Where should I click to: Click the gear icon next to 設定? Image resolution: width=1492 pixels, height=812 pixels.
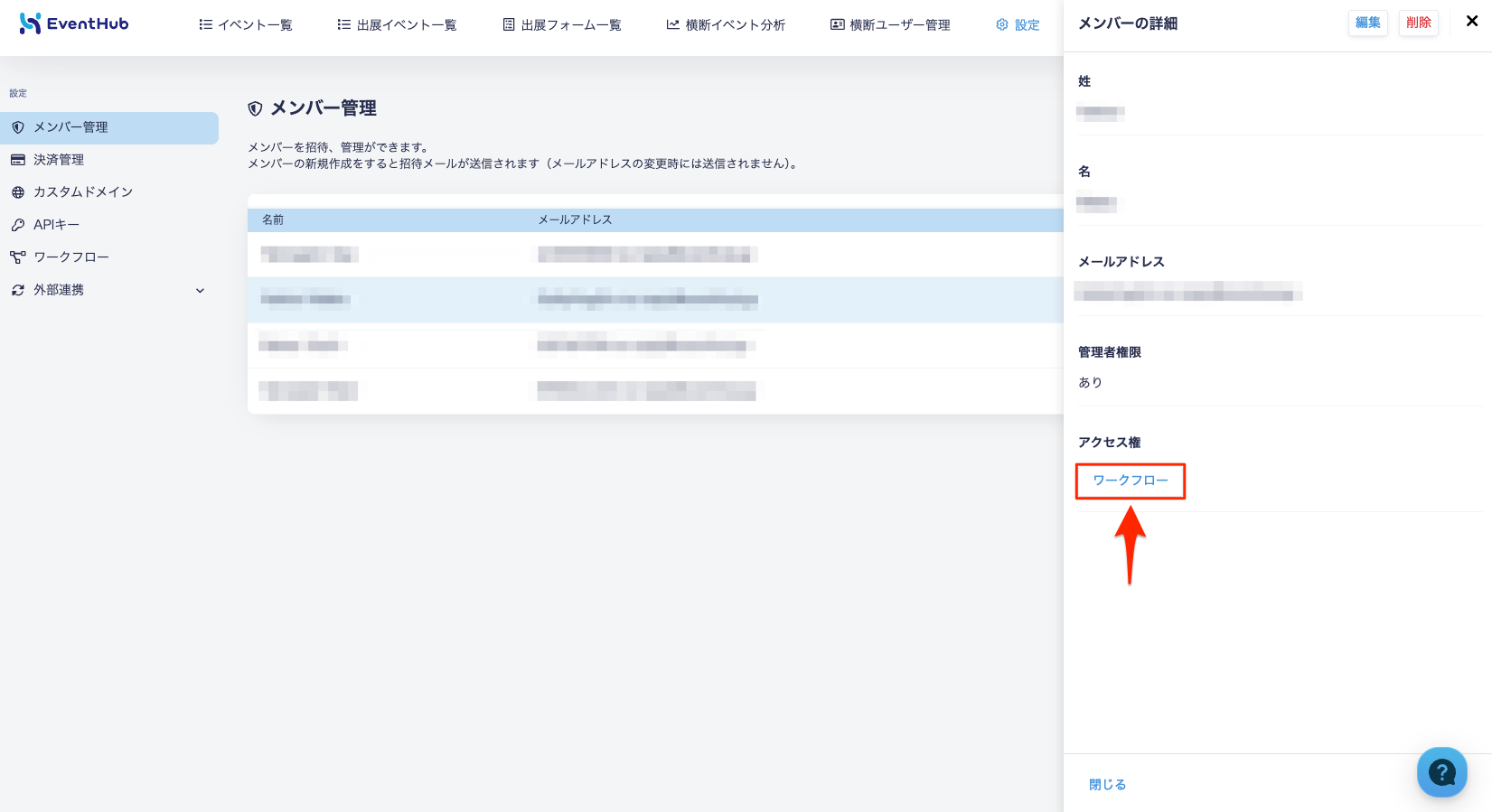point(1001,24)
